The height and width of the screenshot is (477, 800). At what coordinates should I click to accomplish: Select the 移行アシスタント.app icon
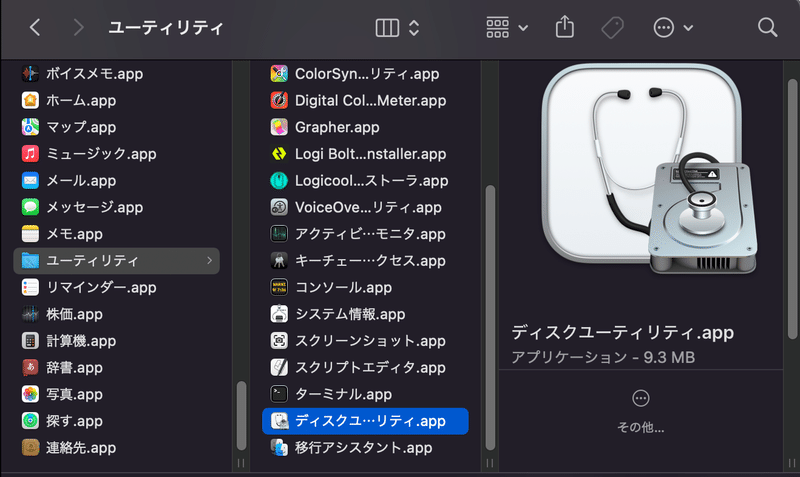(279, 447)
